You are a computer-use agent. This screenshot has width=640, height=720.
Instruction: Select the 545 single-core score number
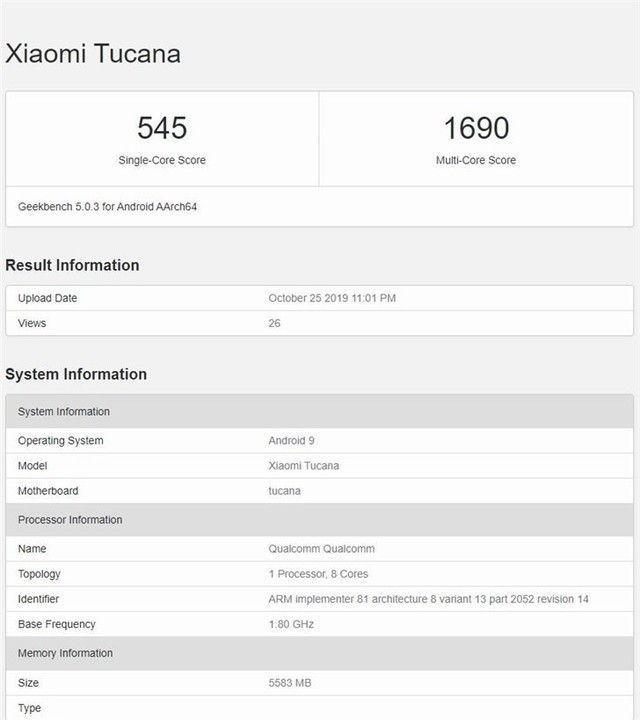(x=162, y=128)
